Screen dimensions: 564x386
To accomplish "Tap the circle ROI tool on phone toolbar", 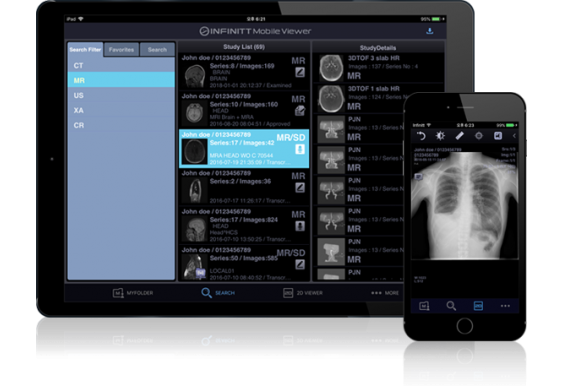I will (x=479, y=136).
